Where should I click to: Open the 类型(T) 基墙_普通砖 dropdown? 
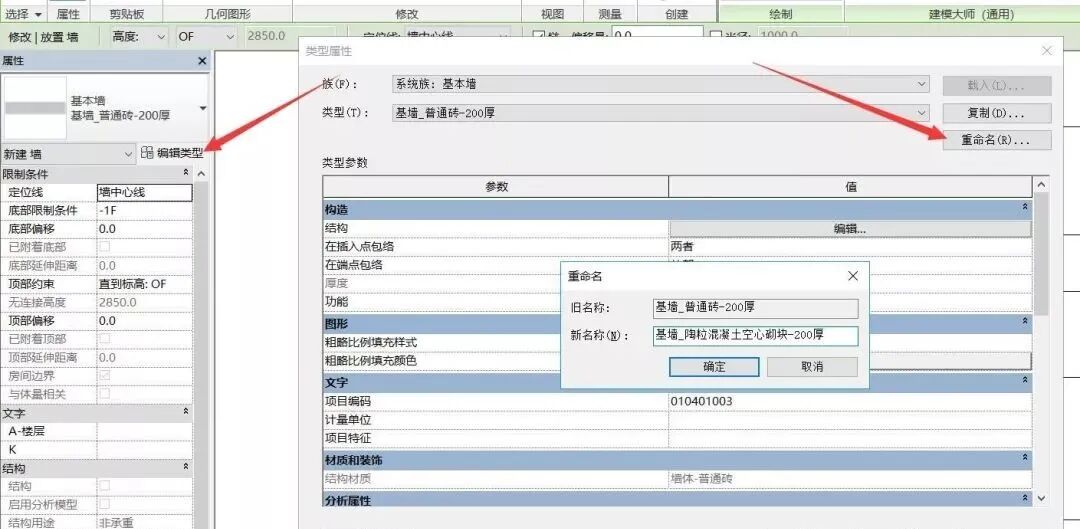(922, 112)
